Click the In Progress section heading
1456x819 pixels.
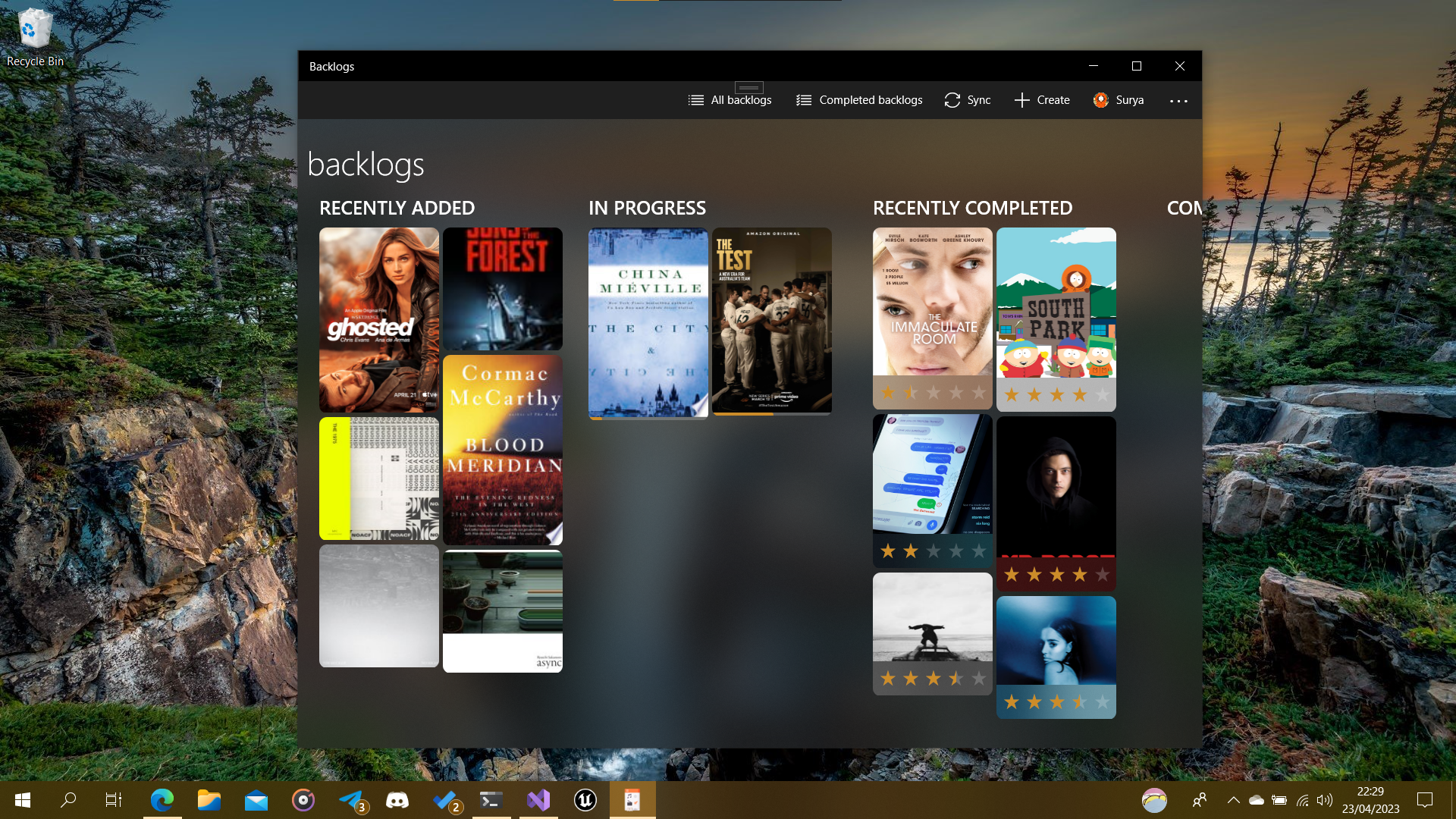click(647, 208)
